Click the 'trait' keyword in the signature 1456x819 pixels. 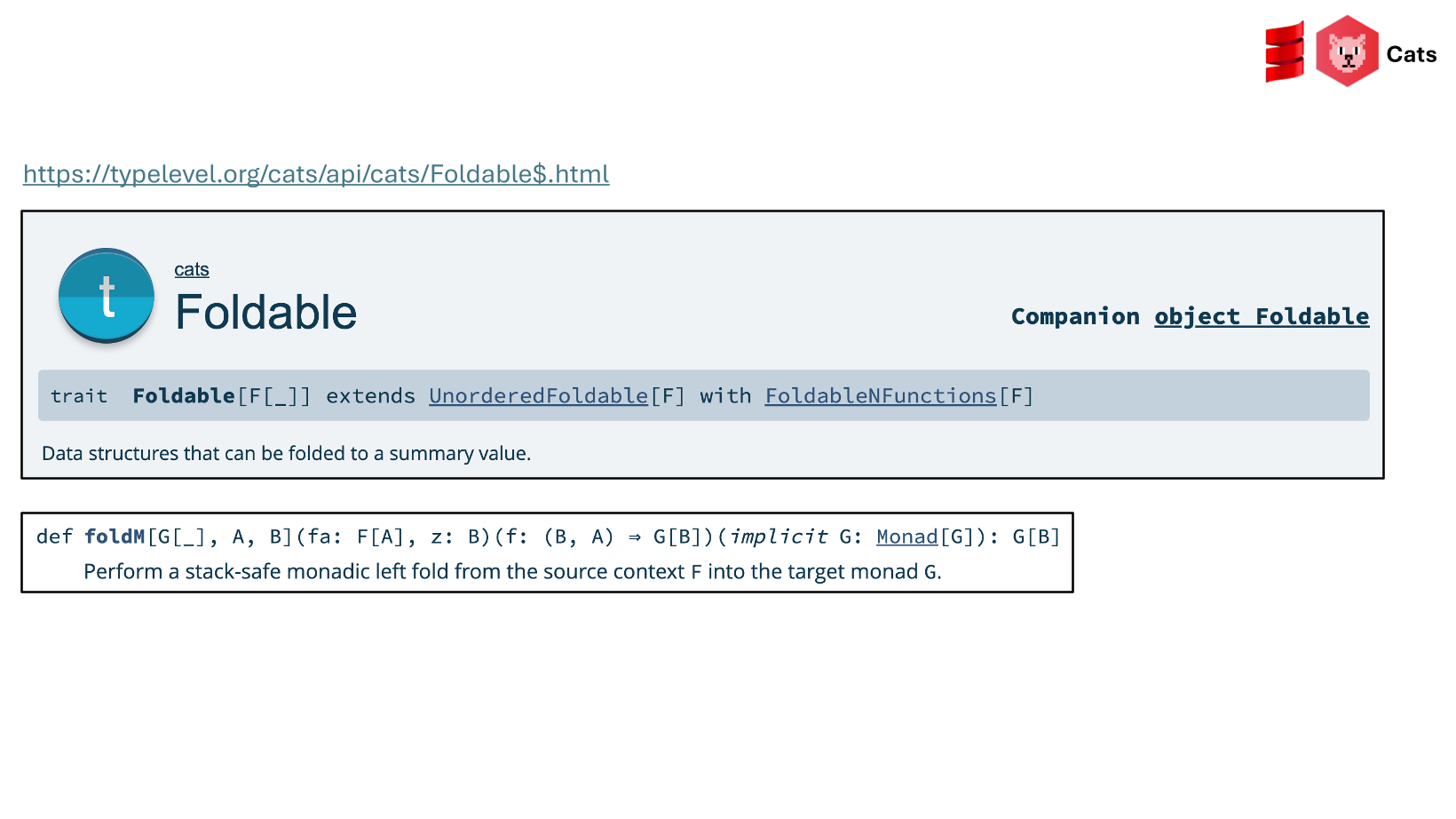click(79, 396)
